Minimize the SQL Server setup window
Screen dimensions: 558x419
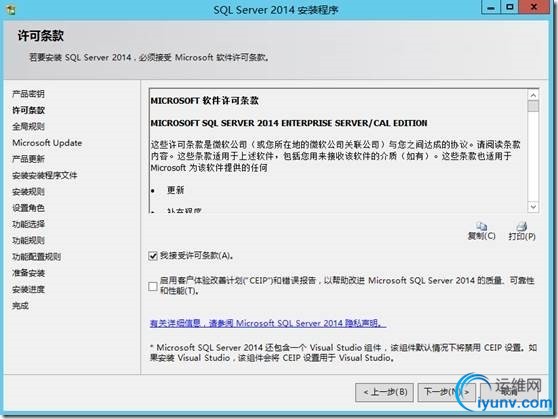click(491, 7)
